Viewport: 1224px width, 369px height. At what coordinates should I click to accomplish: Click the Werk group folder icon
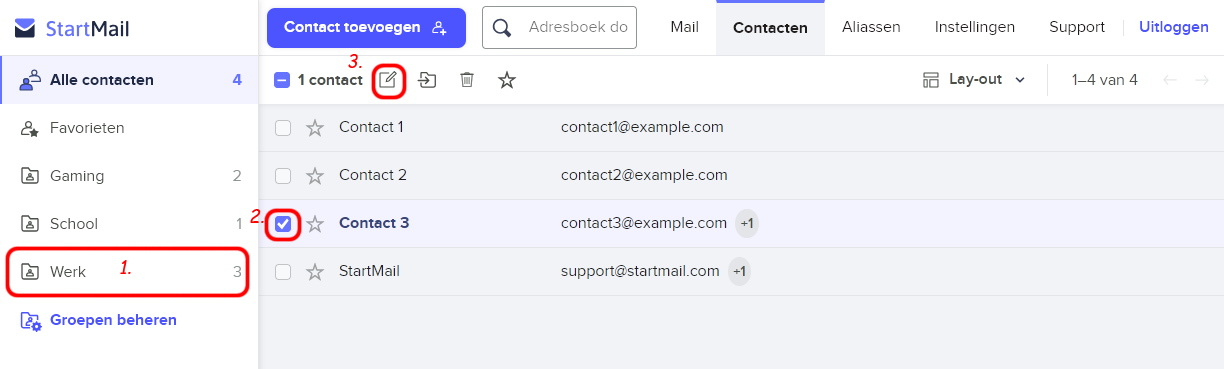[x=30, y=272]
